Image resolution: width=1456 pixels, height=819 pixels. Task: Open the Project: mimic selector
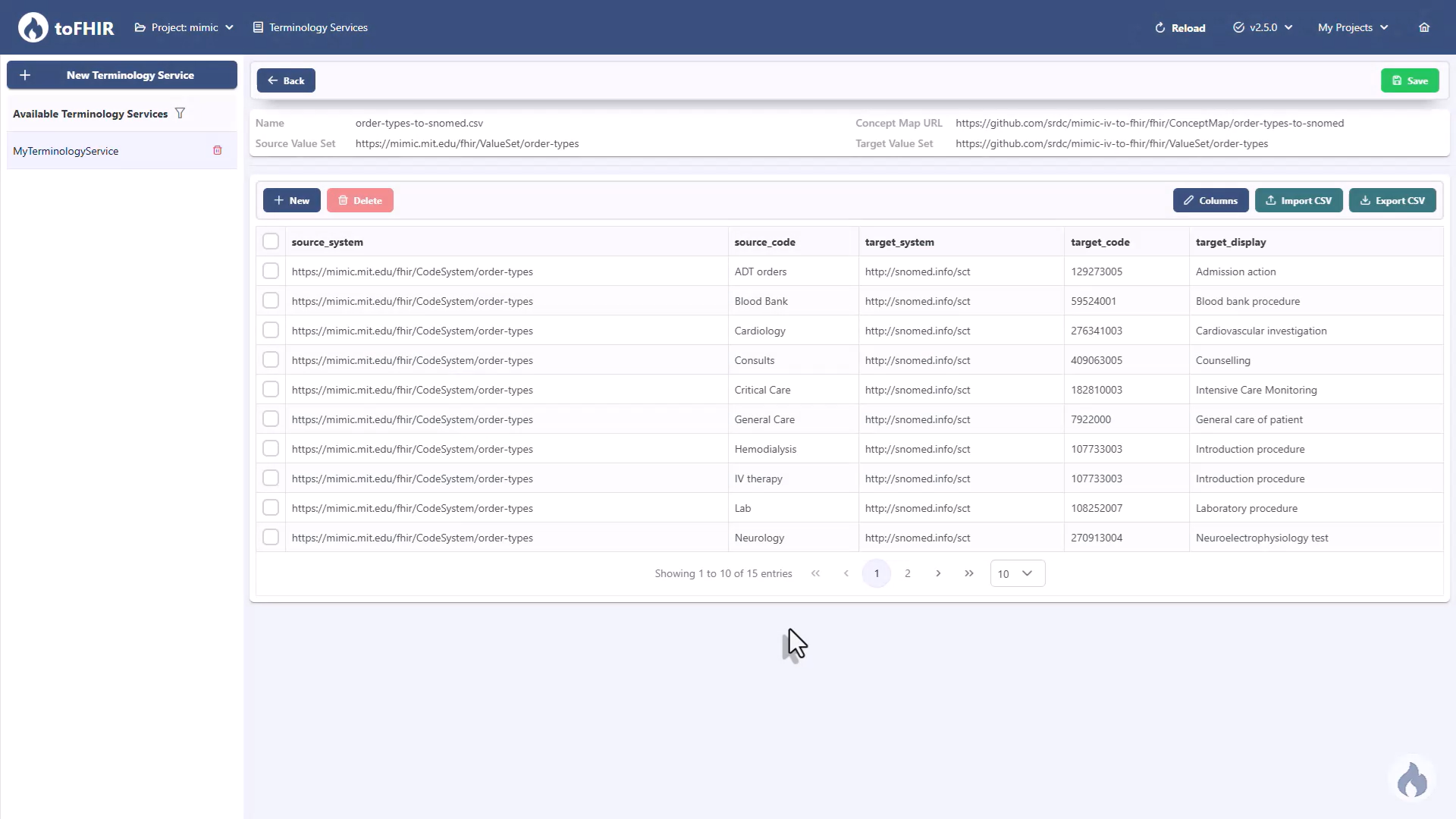(184, 27)
